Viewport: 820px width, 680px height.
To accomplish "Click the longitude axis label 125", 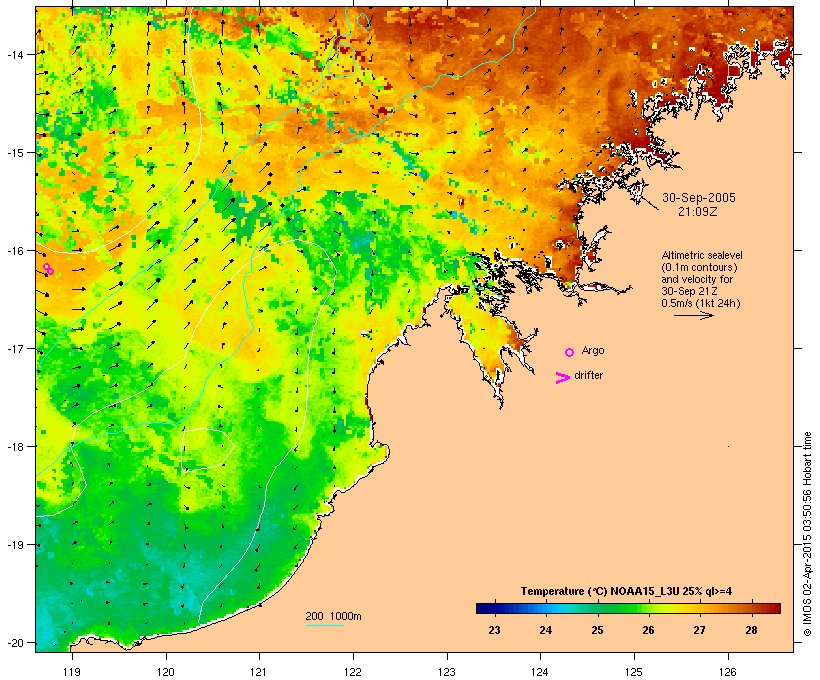I will pos(634,672).
